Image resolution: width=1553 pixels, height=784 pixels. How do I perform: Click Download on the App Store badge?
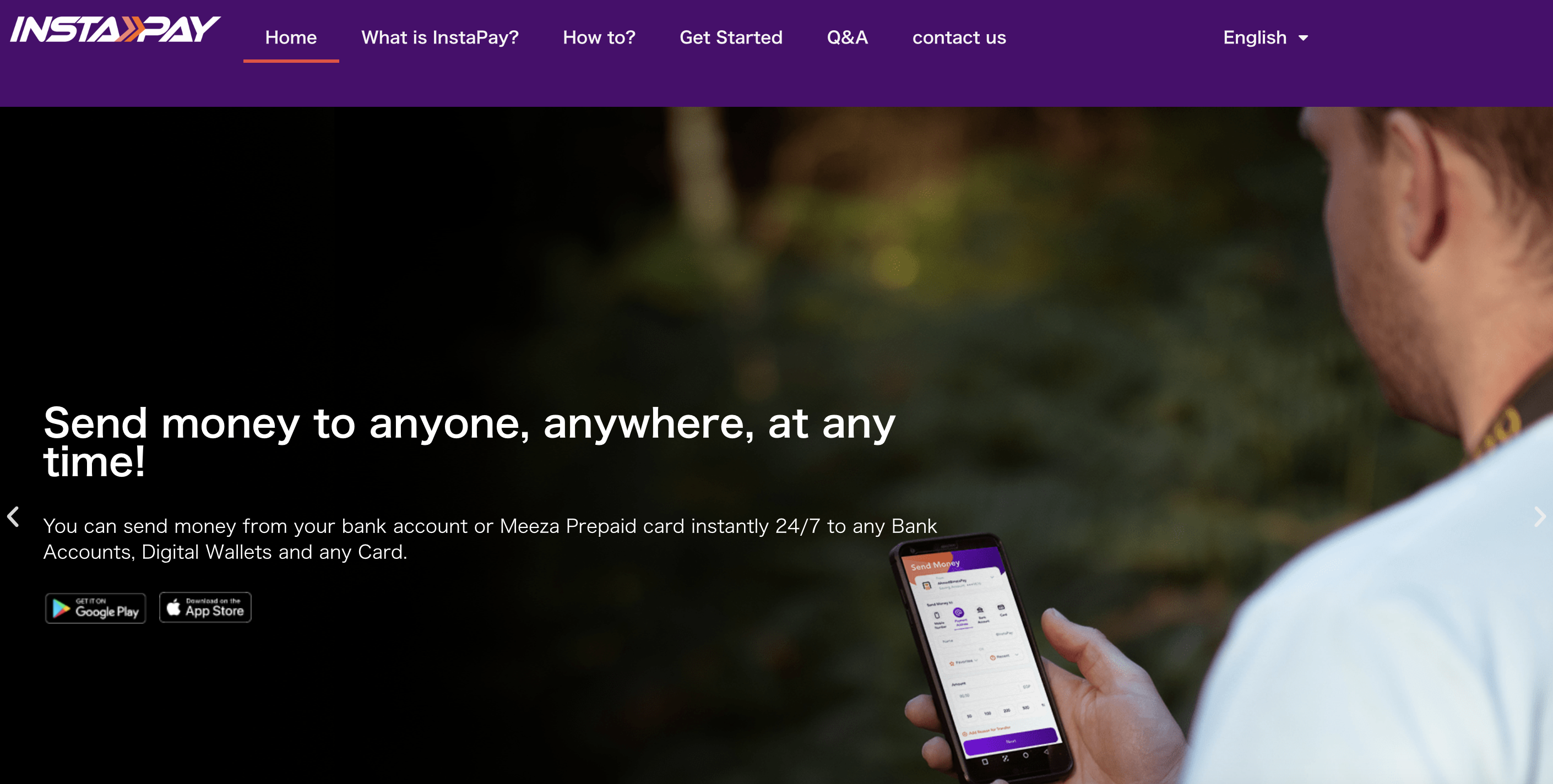click(x=205, y=607)
